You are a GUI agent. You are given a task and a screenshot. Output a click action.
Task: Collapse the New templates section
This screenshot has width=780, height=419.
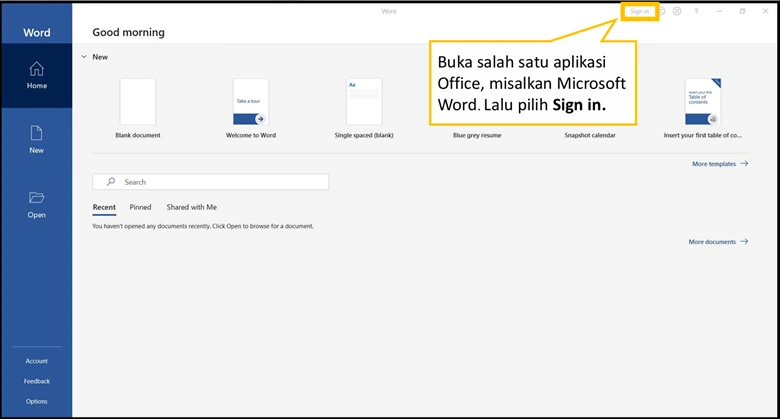84,57
